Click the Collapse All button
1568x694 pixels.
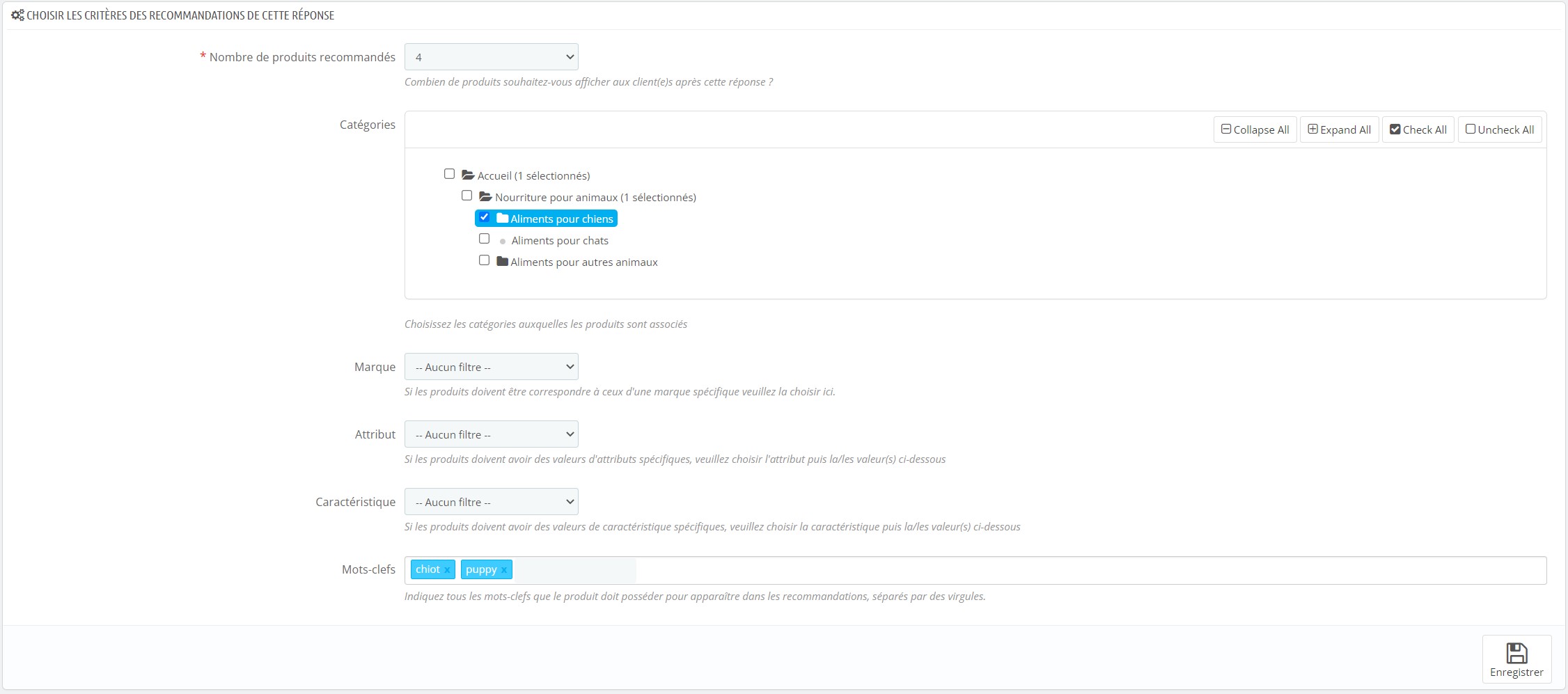tap(1254, 129)
